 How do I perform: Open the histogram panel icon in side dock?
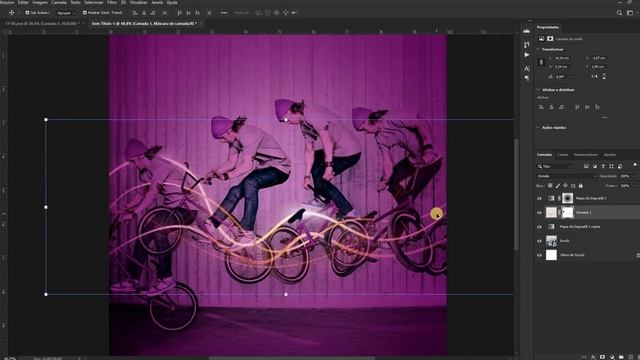coord(527,31)
